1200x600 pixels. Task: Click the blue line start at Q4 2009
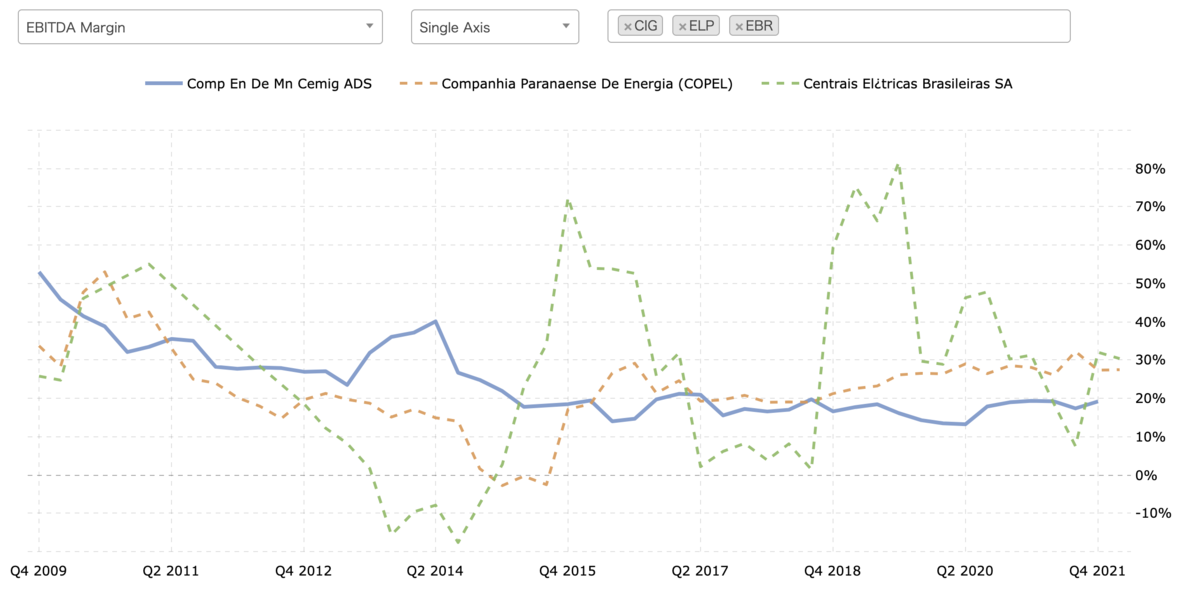[x=39, y=272]
